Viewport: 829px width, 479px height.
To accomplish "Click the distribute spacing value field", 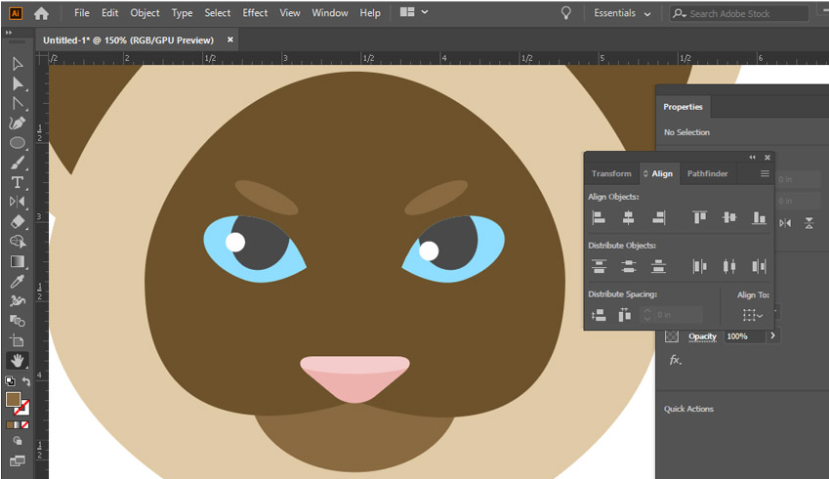I will pos(671,315).
